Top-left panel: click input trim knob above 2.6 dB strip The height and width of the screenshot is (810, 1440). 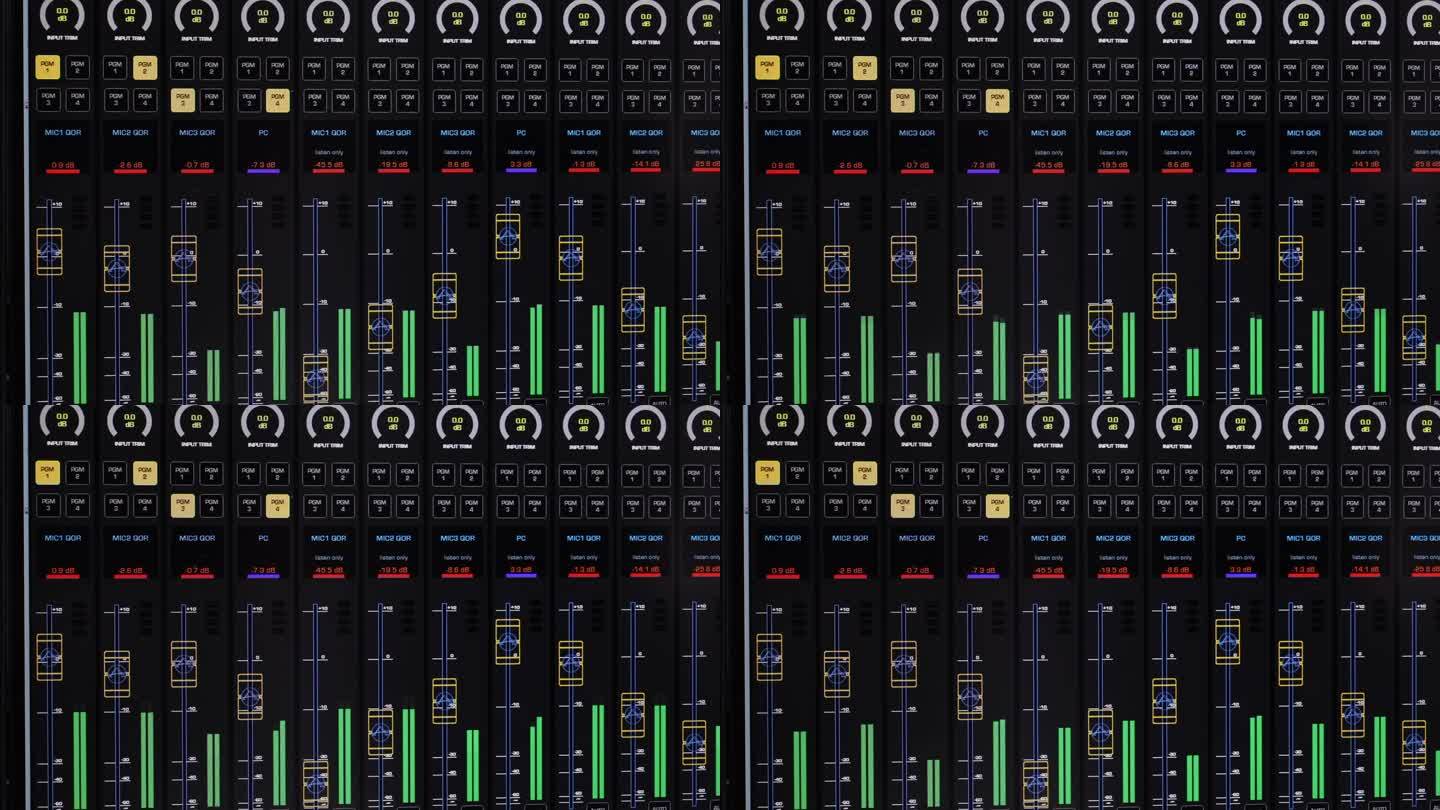pos(129,17)
